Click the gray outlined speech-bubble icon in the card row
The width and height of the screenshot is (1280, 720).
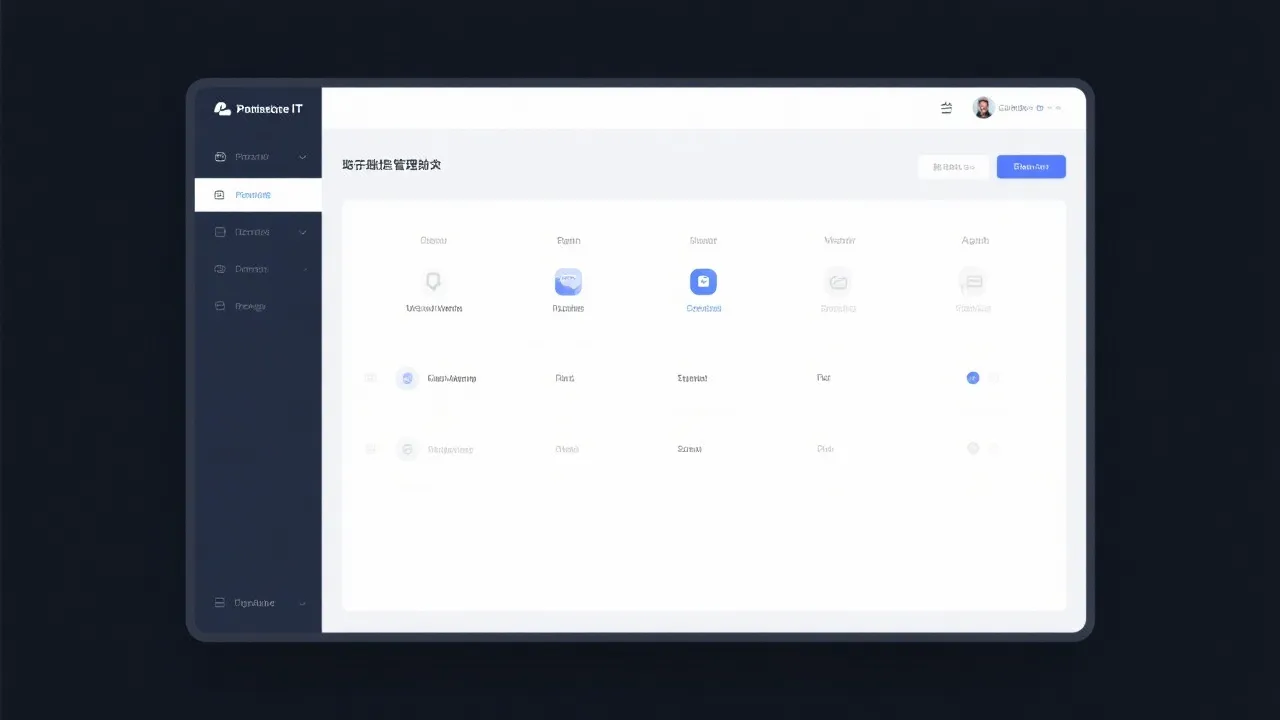[433, 282]
